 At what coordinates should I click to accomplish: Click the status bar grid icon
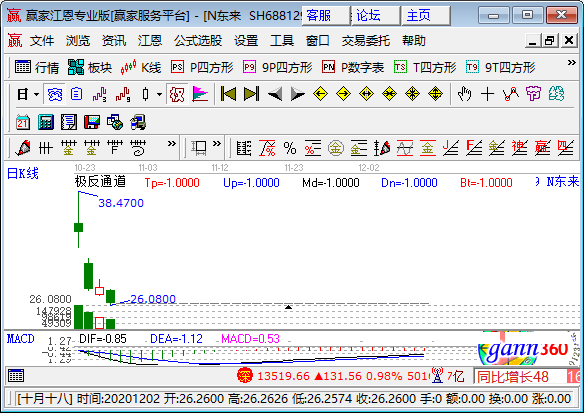click(16, 376)
